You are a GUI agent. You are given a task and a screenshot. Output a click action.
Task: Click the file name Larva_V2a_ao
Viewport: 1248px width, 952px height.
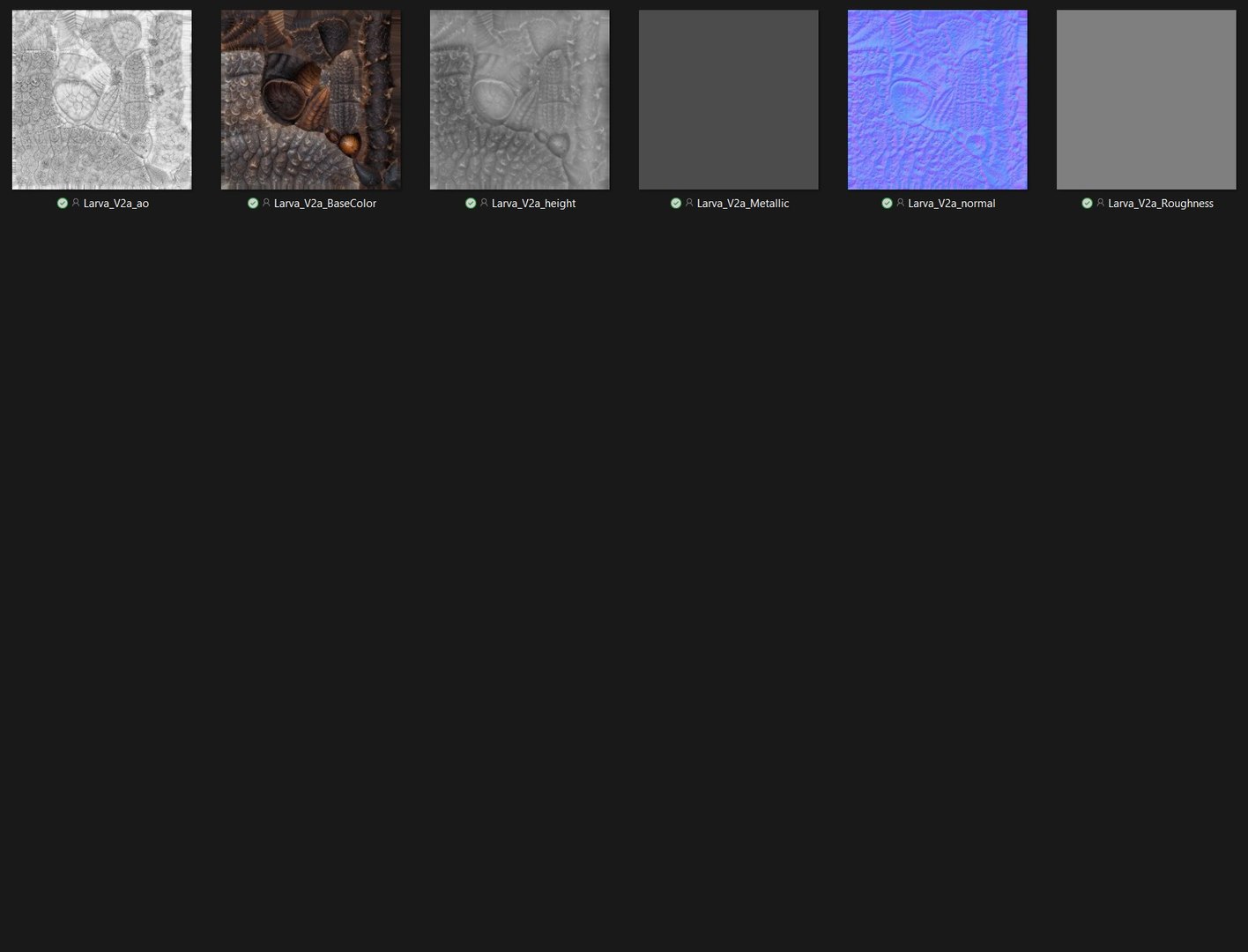click(x=116, y=204)
